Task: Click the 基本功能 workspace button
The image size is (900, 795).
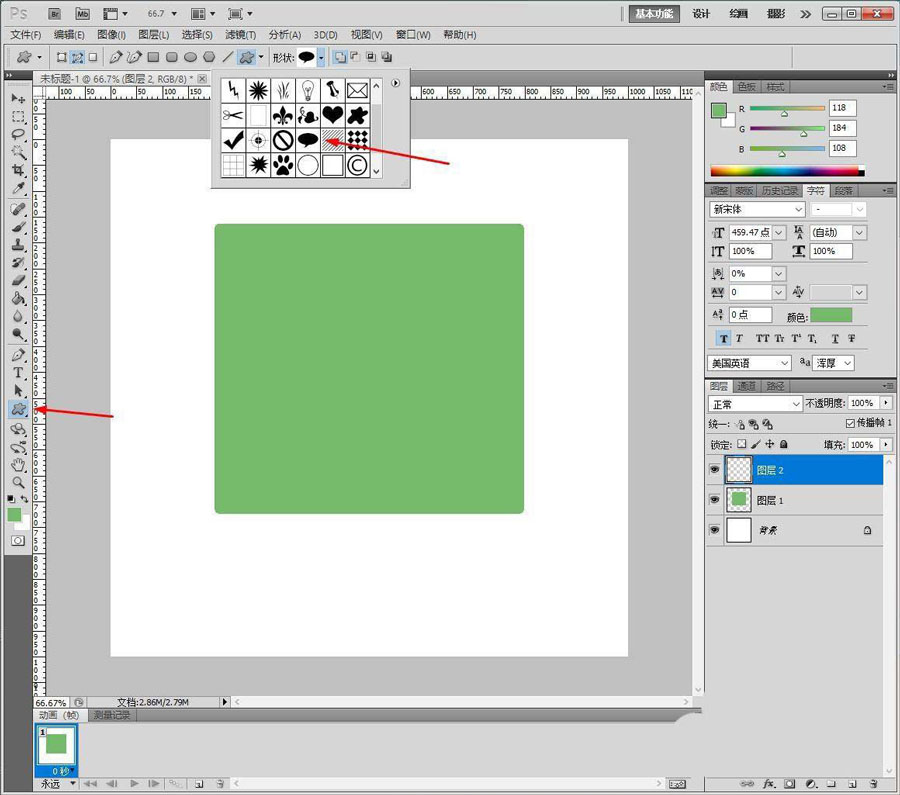Action: point(655,14)
